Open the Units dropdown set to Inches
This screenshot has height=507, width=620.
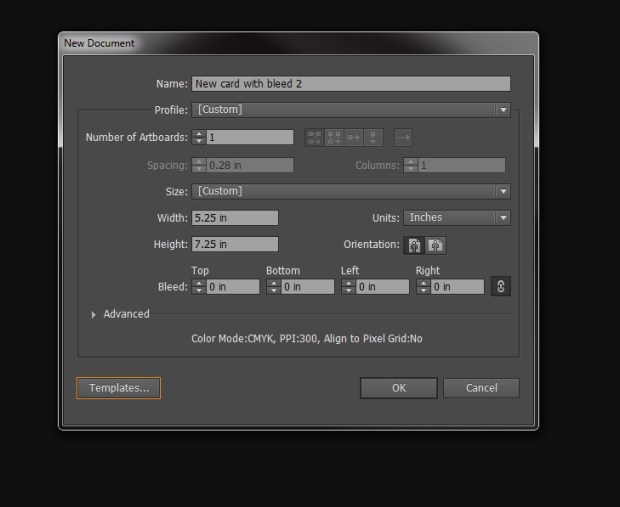pos(457,218)
